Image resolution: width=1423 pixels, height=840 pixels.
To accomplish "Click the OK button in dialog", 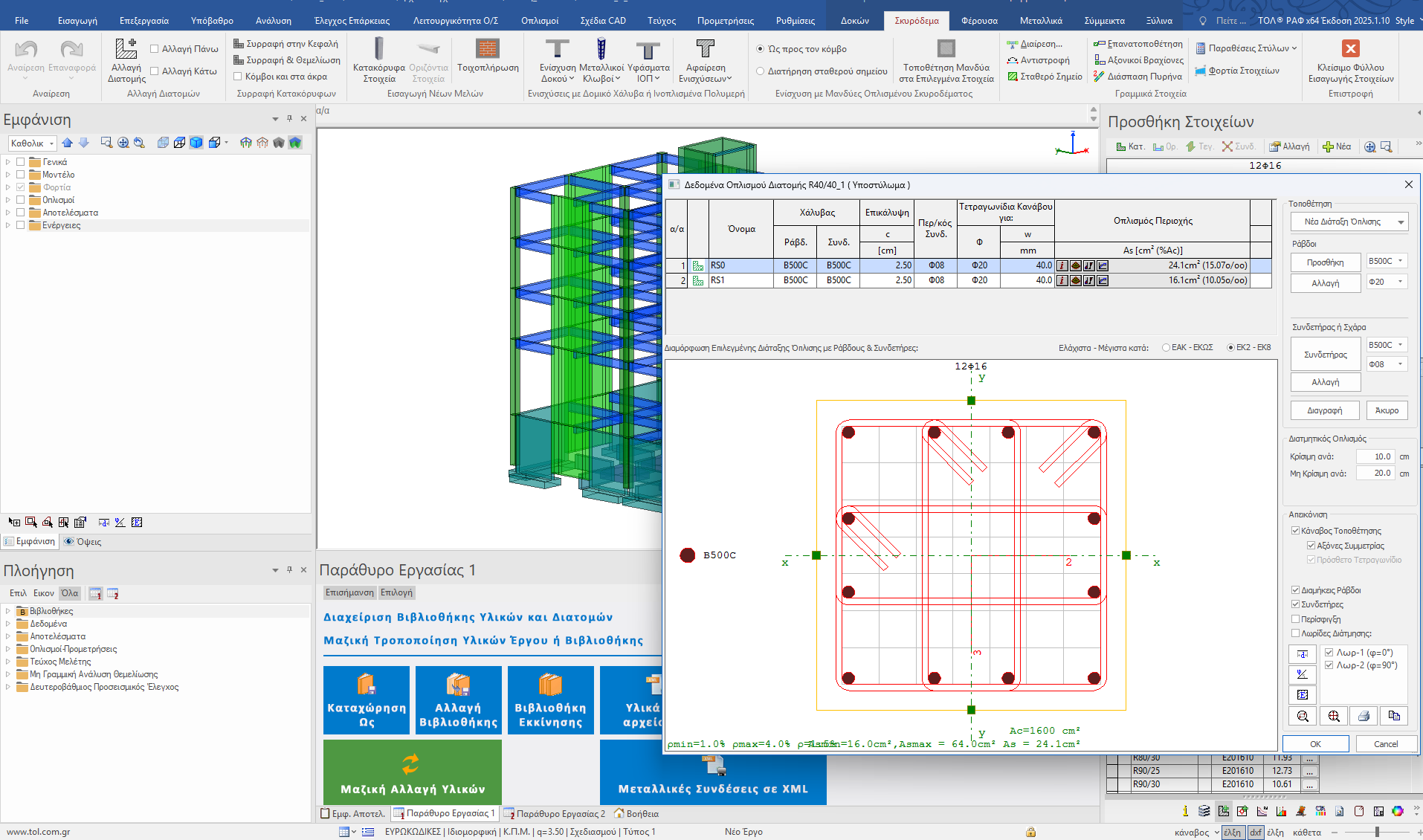I will (1315, 744).
